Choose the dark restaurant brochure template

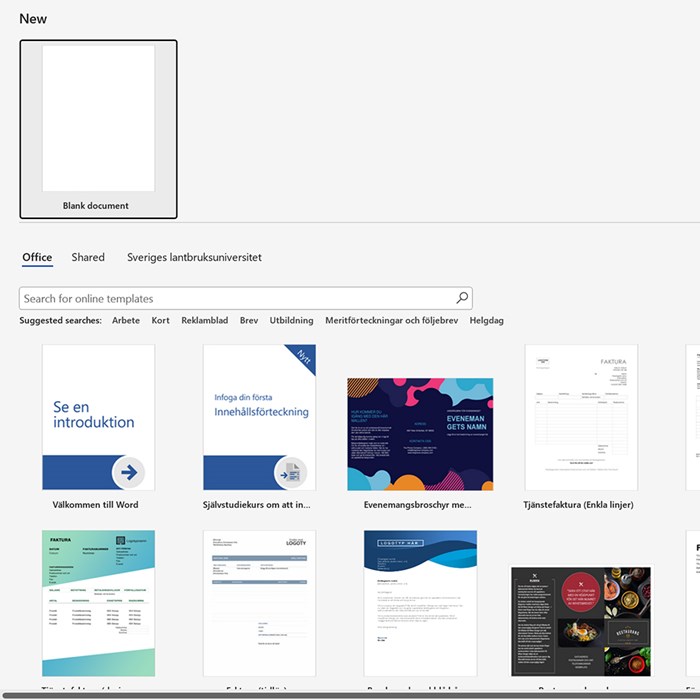[581, 620]
